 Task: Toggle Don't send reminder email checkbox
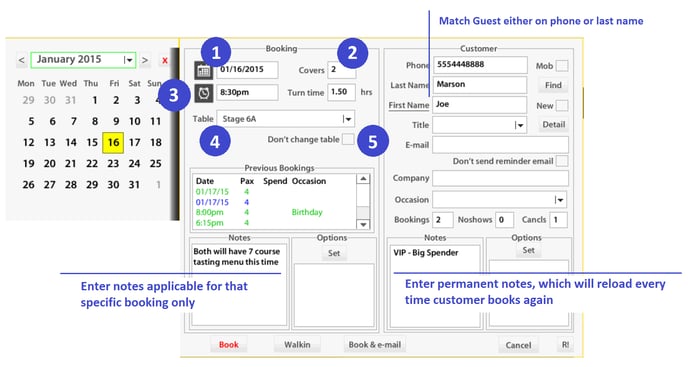(562, 161)
